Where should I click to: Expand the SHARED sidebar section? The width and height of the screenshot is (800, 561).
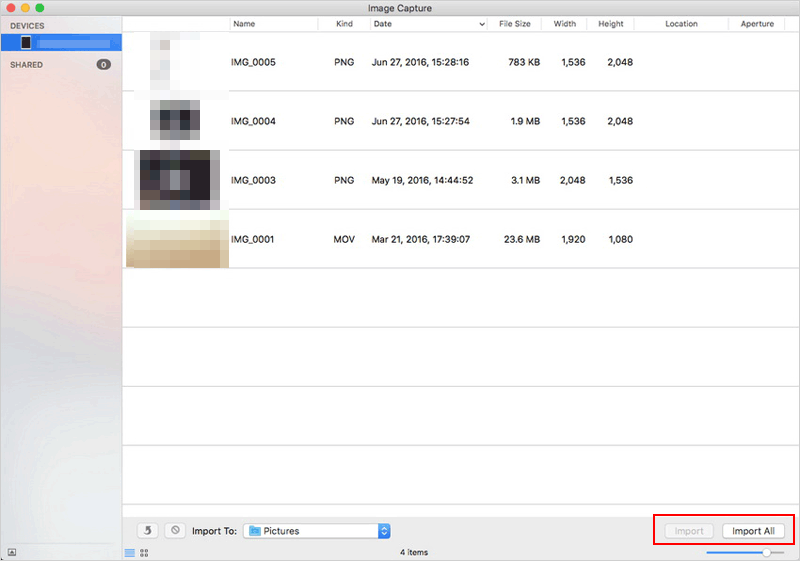tap(27, 65)
